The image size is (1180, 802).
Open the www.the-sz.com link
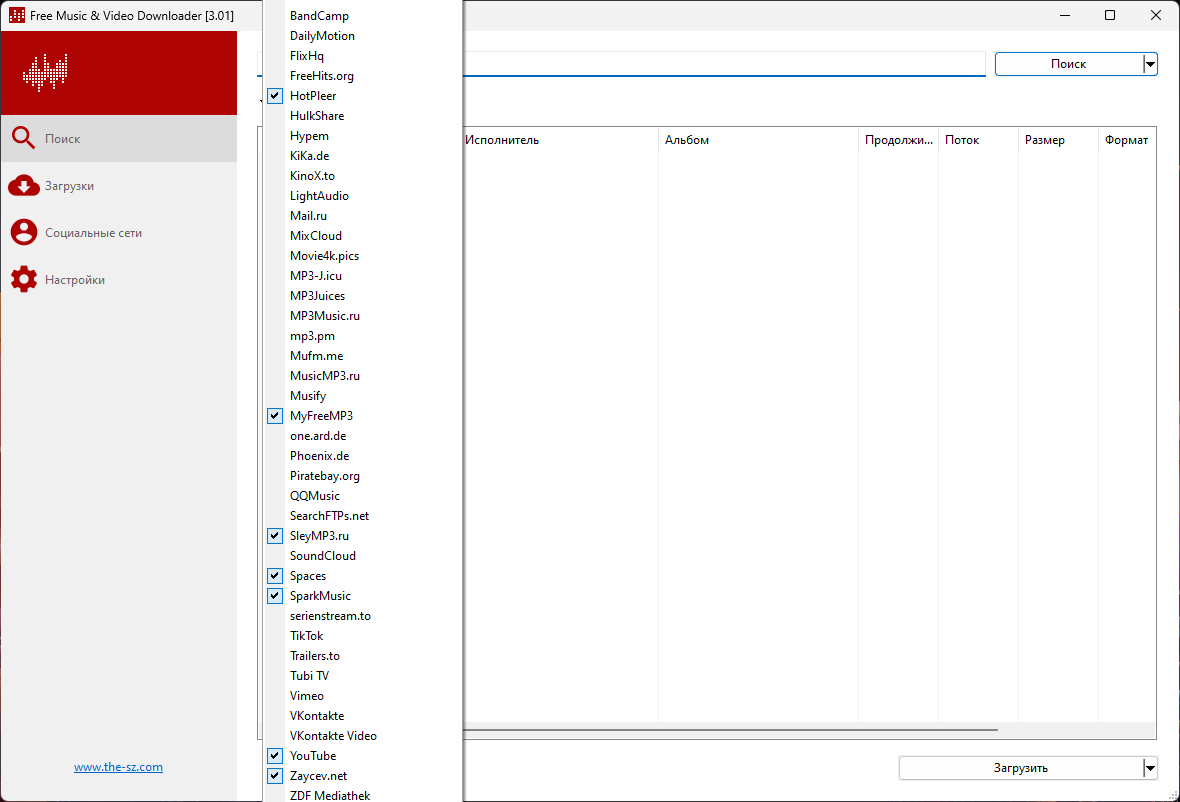(118, 767)
